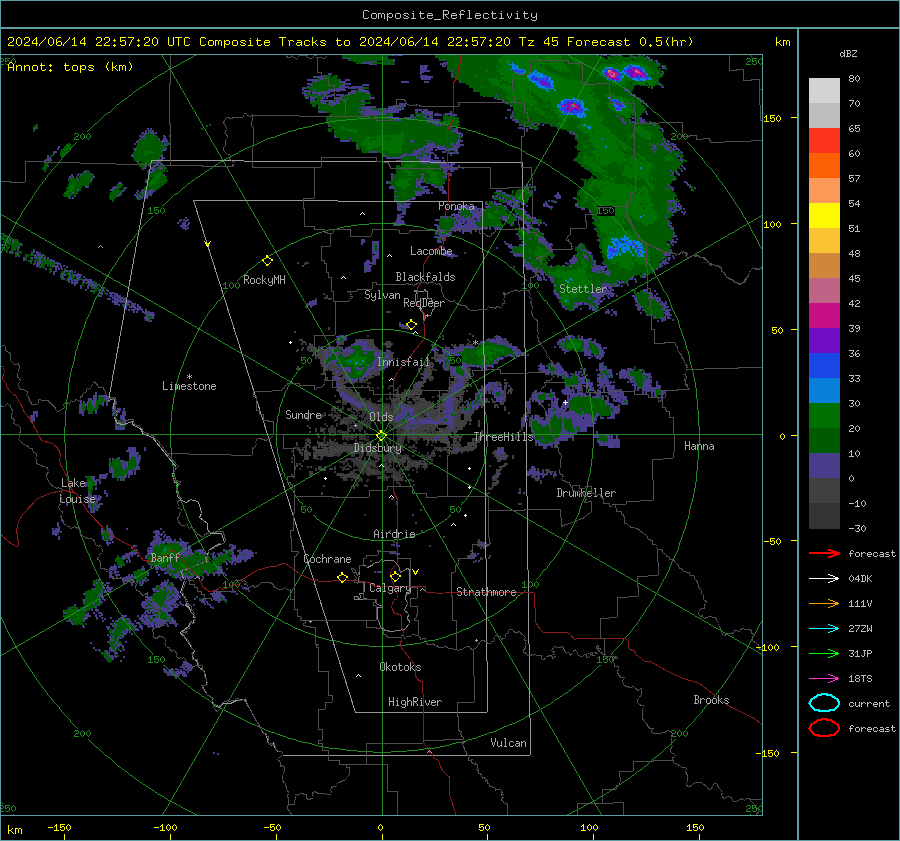Click the Cochrane town label
The width and height of the screenshot is (900, 841).
(x=327, y=559)
